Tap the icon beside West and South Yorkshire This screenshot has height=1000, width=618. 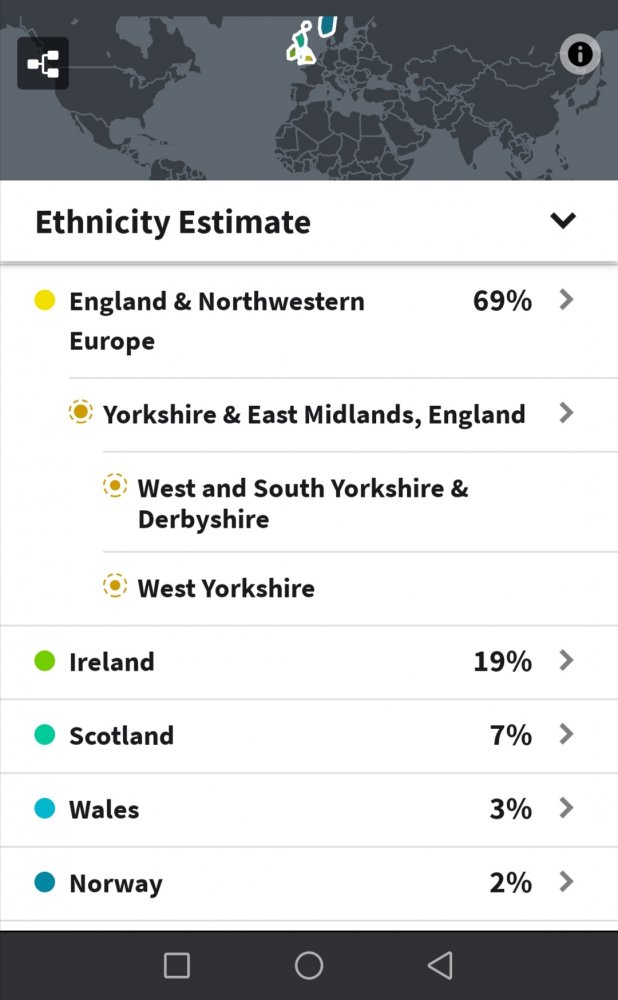pyautogui.click(x=115, y=486)
